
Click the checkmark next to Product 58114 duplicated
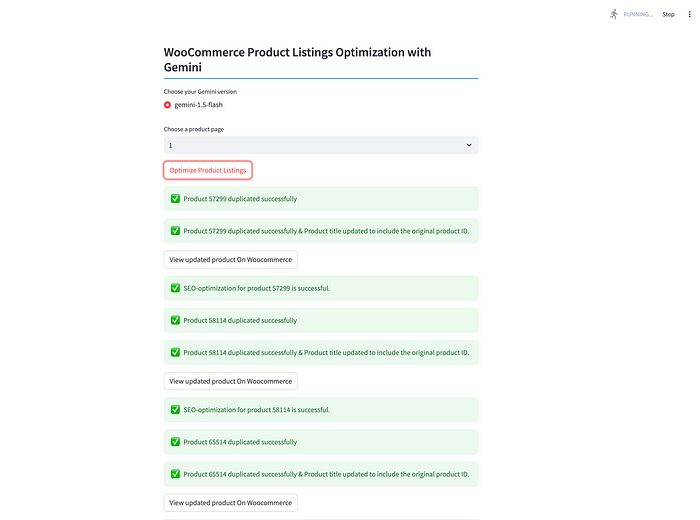[175, 320]
